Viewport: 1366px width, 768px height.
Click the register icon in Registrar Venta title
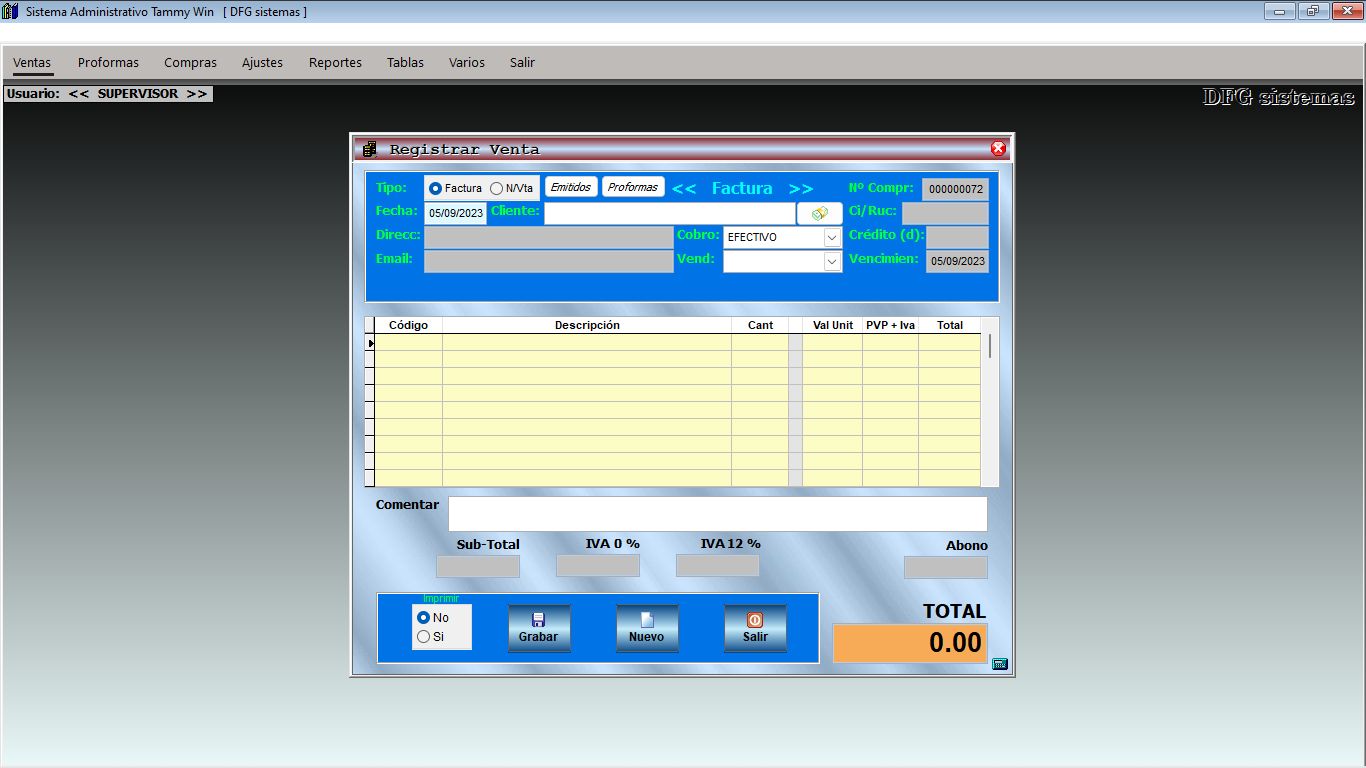(370, 149)
